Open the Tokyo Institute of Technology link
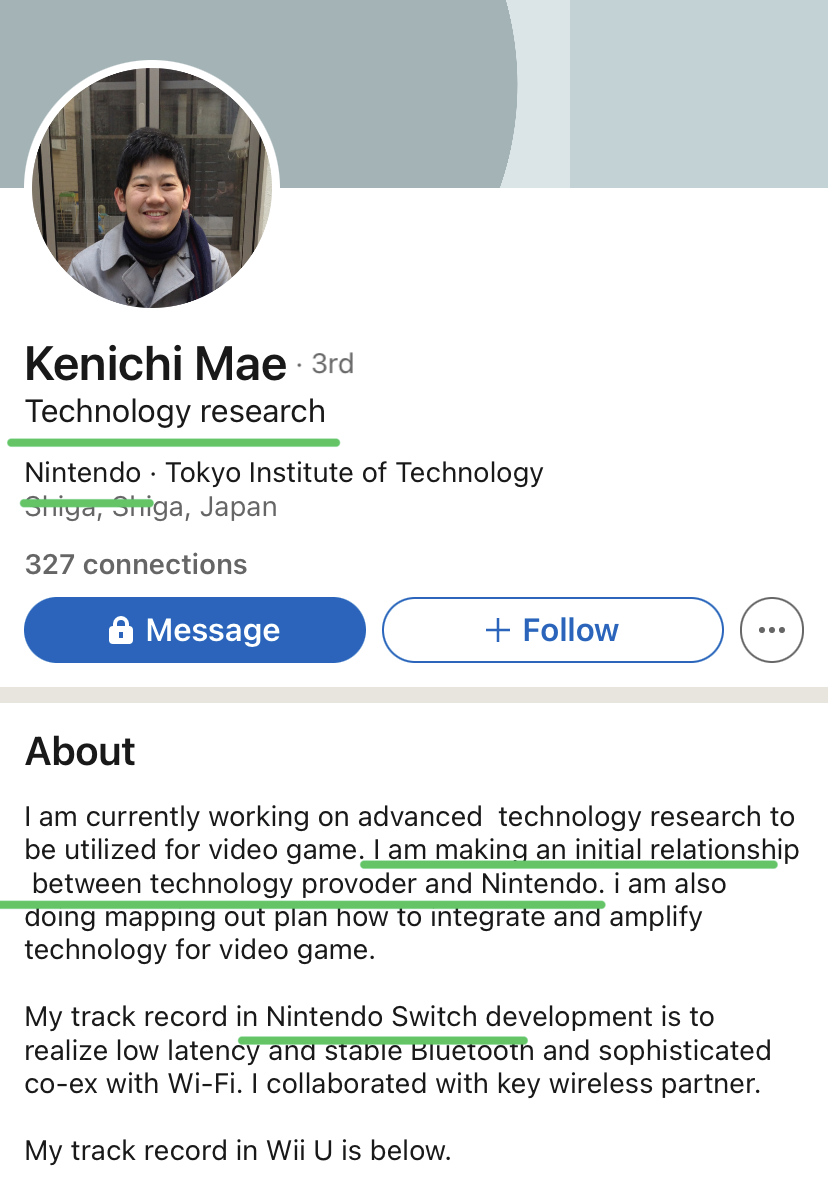Screen dimensions: 828x1186 point(354,472)
